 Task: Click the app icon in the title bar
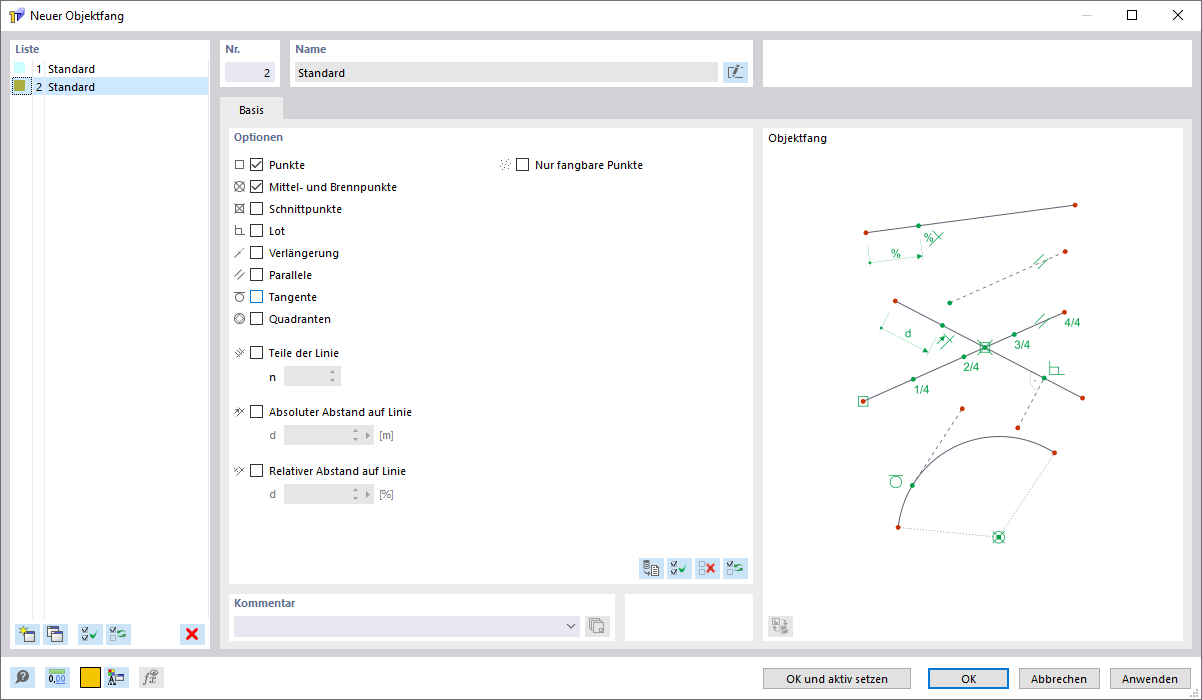[x=17, y=15]
